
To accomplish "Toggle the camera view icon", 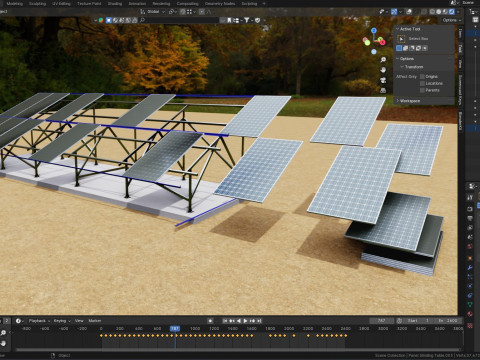I will (383, 80).
